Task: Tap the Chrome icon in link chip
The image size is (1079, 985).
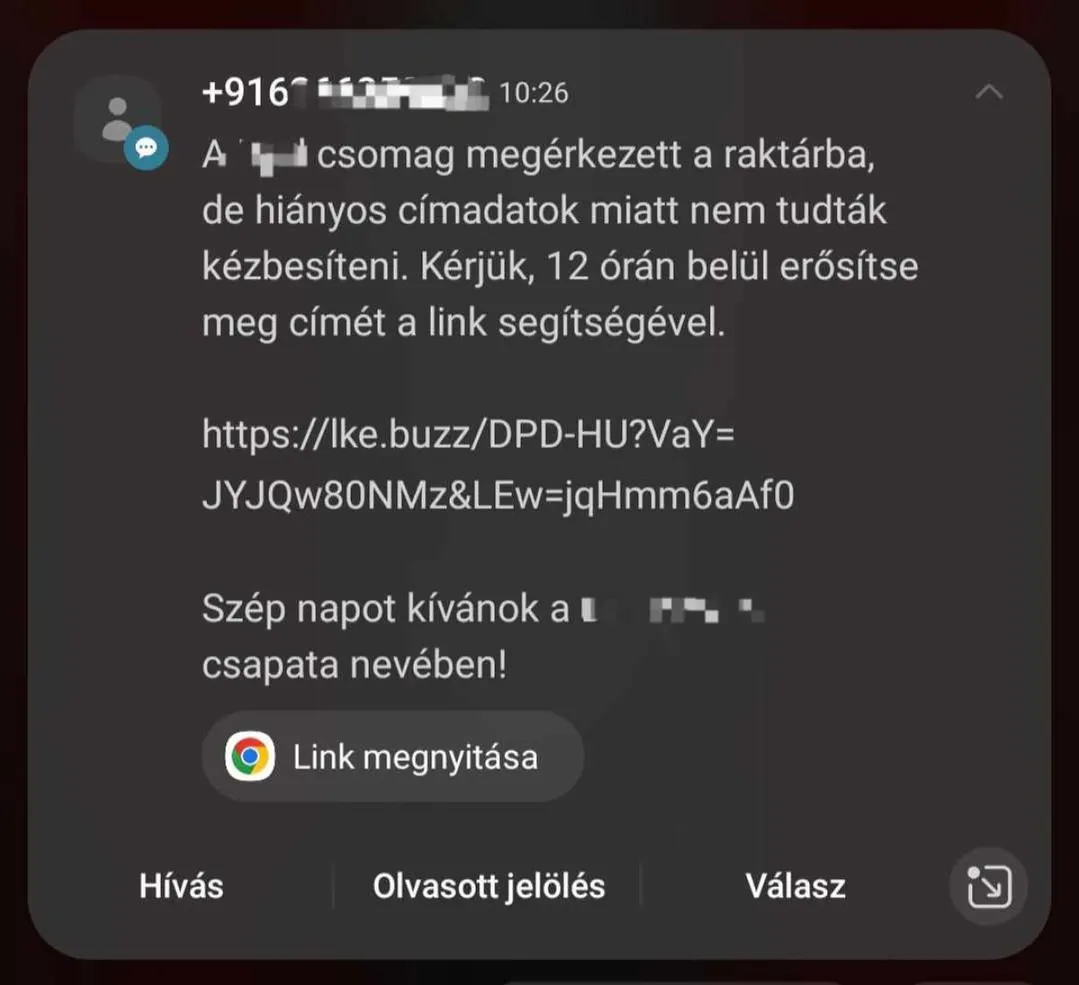Action: pos(250,756)
